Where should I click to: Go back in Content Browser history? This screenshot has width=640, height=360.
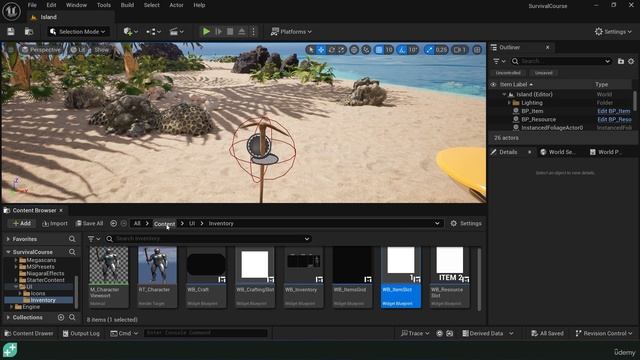pyautogui.click(x=113, y=223)
